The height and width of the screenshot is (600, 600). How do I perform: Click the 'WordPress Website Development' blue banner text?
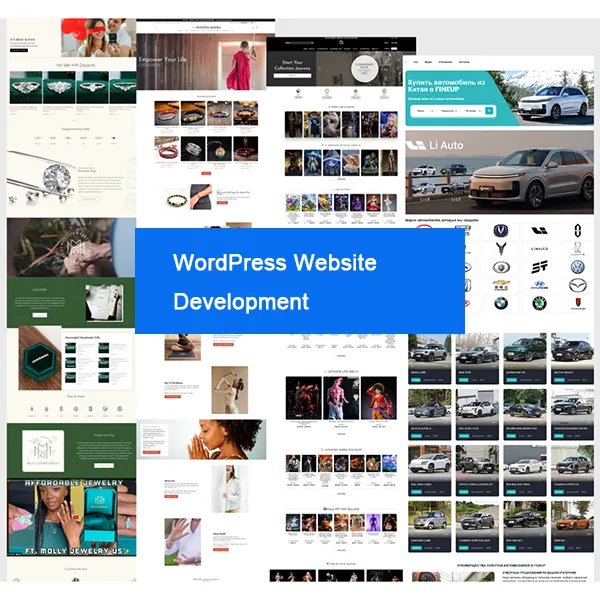click(275, 282)
